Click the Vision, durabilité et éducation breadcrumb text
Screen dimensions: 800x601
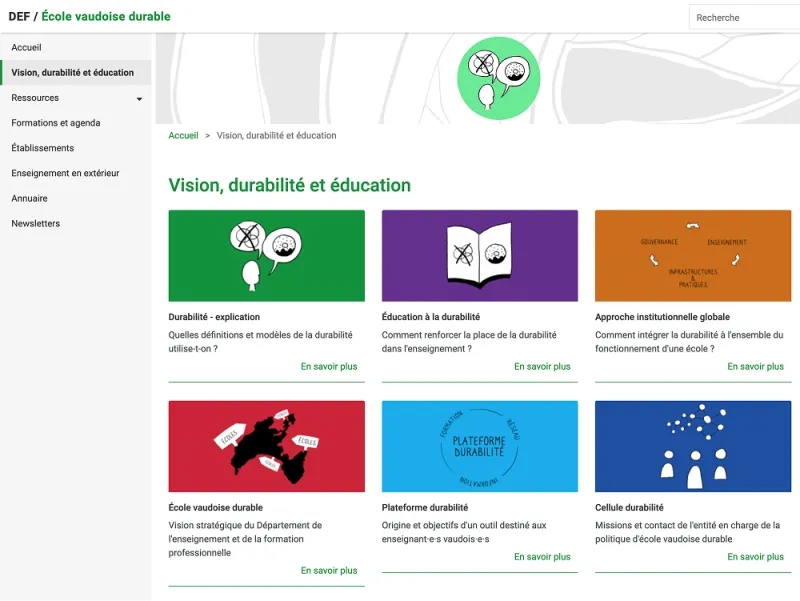coord(277,135)
